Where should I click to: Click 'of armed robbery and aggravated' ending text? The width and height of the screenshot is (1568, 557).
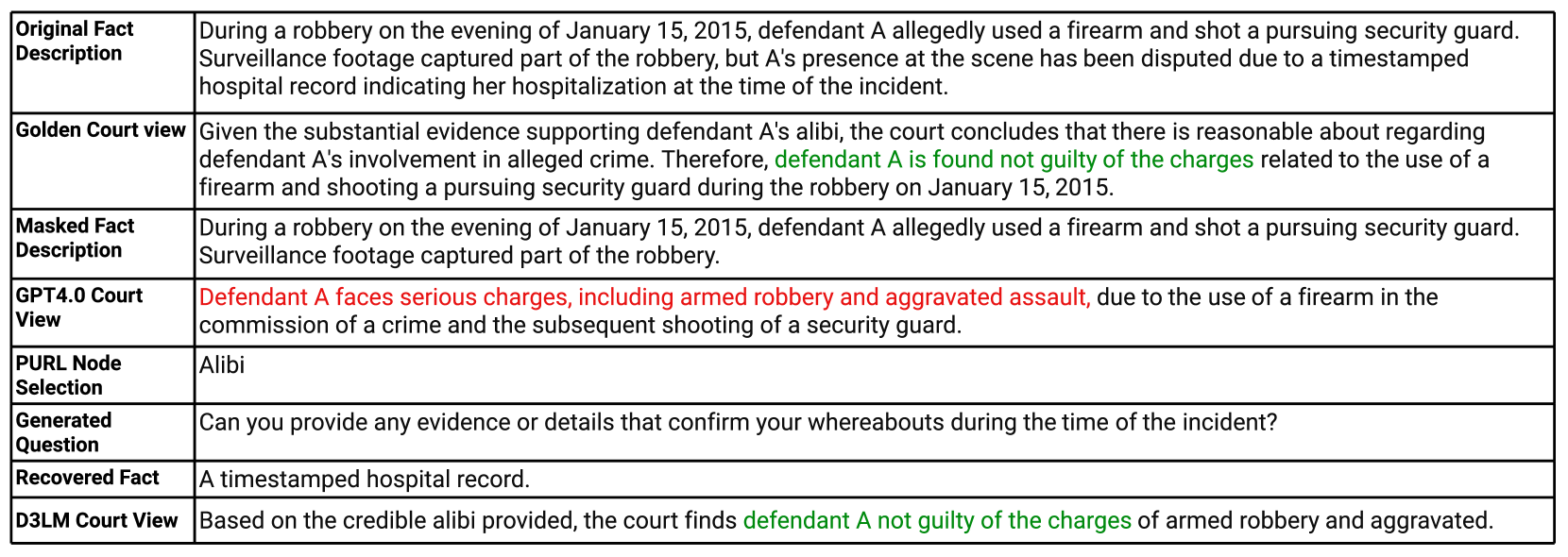tap(1315, 521)
